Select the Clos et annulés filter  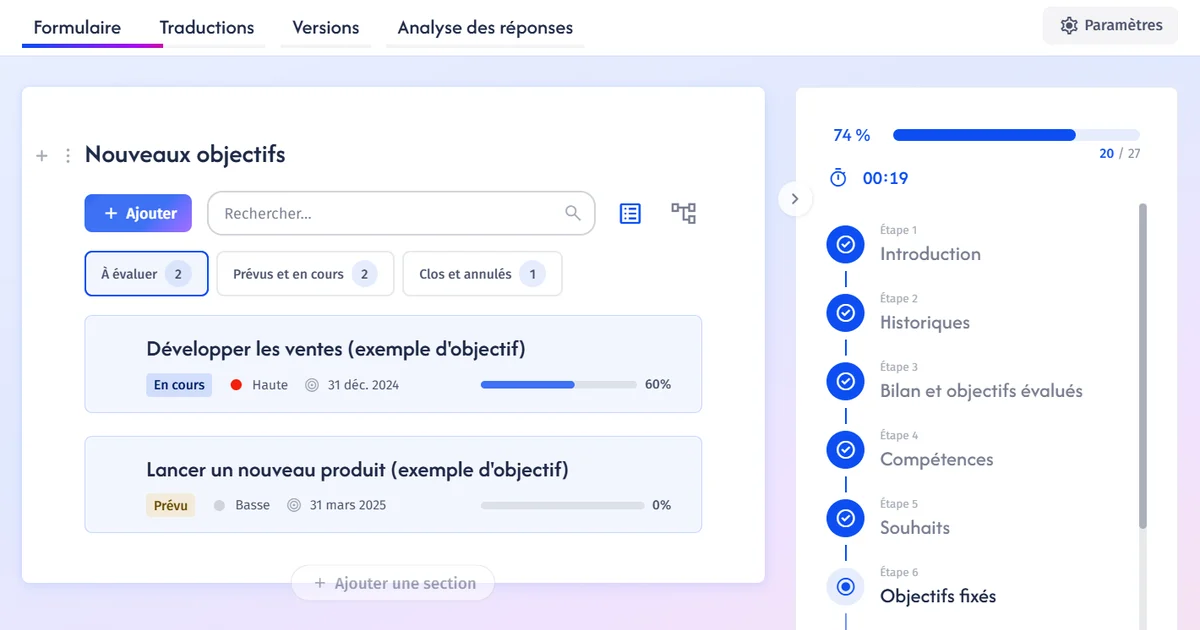point(482,274)
